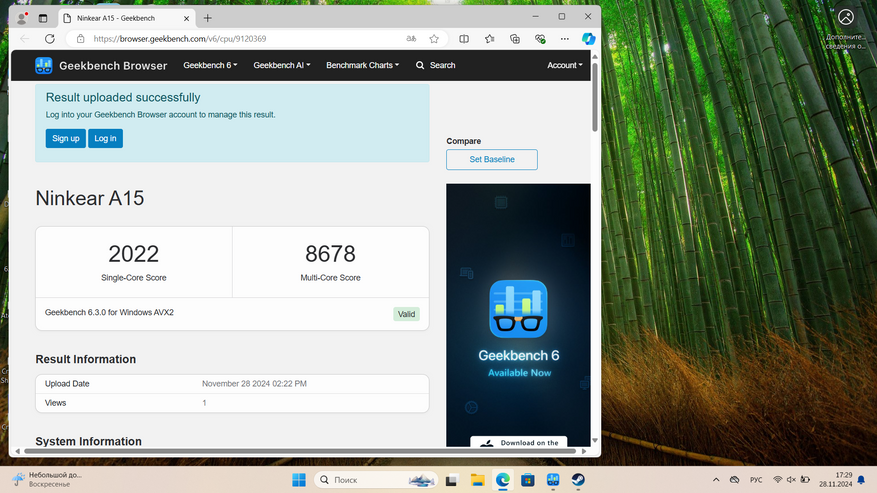Open Copilot sidebar icon
Viewport: 877px width, 493px height.
click(x=588, y=39)
